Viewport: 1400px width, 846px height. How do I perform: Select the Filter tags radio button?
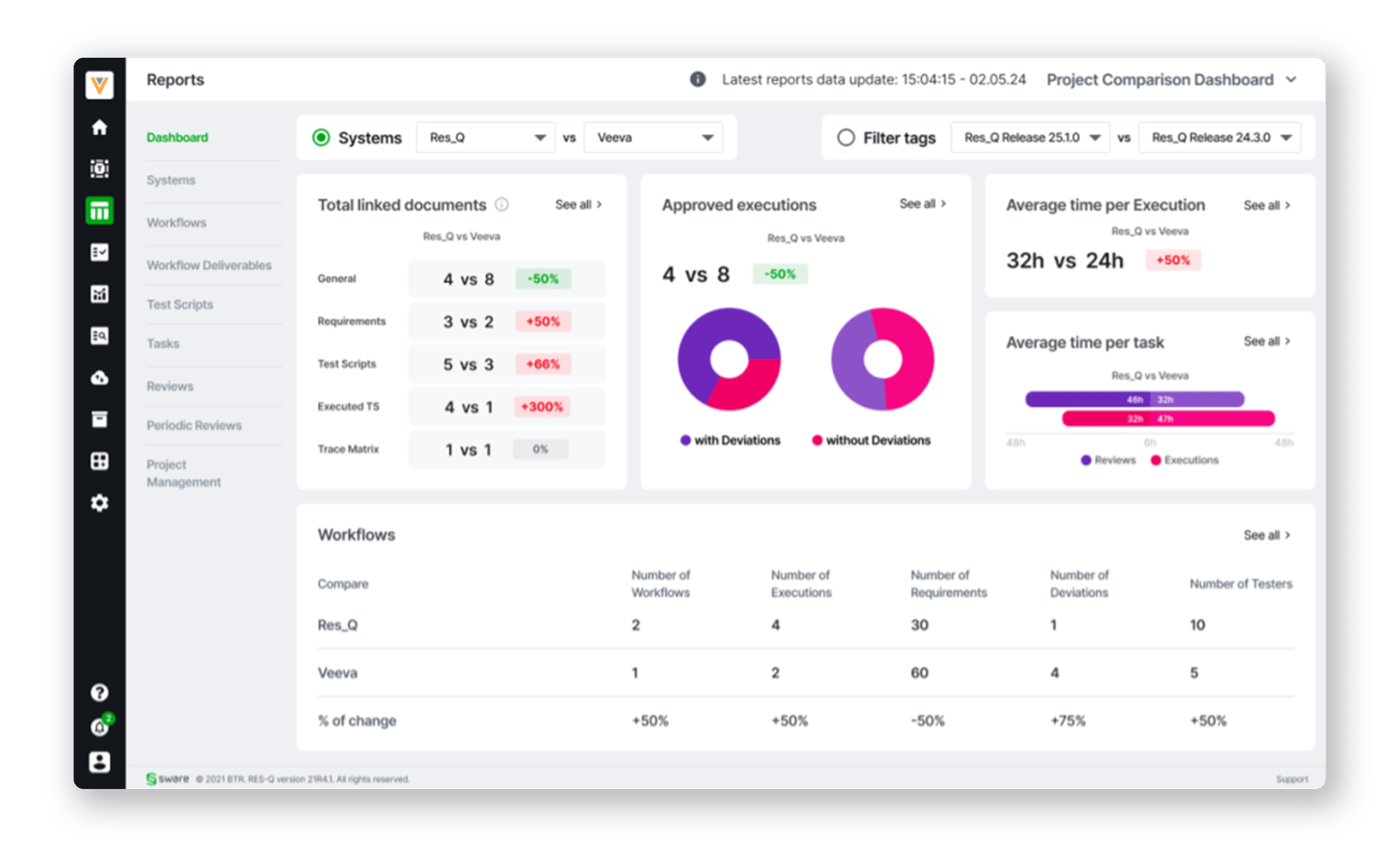(846, 137)
